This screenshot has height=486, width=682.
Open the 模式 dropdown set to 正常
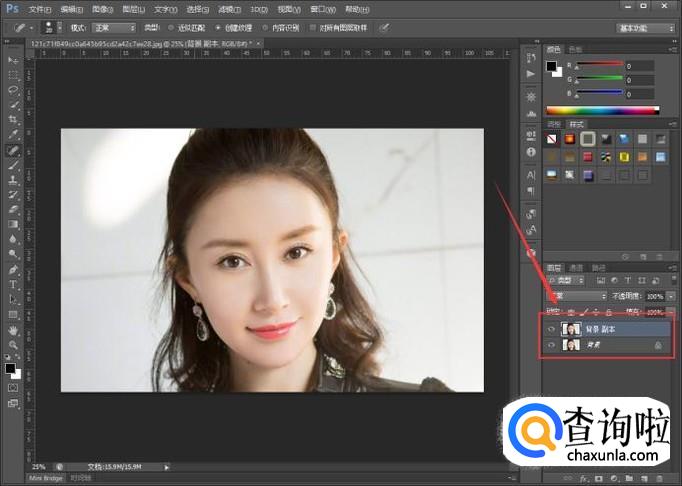click(115, 28)
